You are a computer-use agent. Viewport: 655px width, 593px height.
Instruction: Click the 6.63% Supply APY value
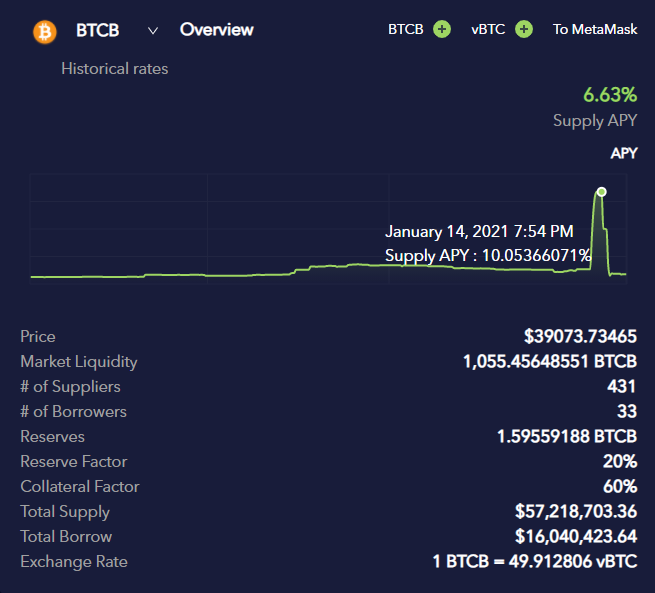[610, 95]
